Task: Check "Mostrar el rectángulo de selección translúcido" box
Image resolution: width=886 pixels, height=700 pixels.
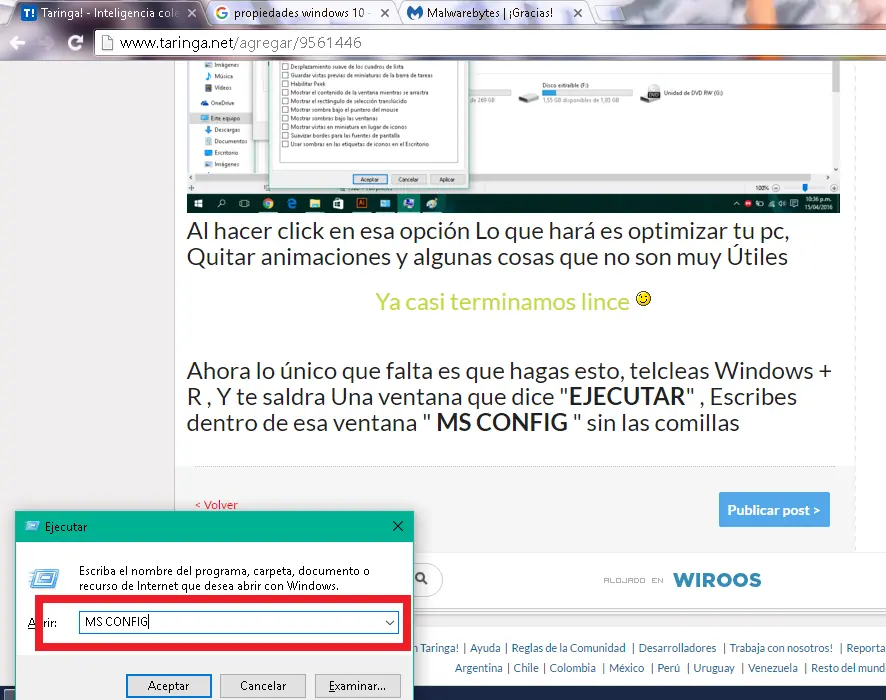Action: tap(285, 101)
